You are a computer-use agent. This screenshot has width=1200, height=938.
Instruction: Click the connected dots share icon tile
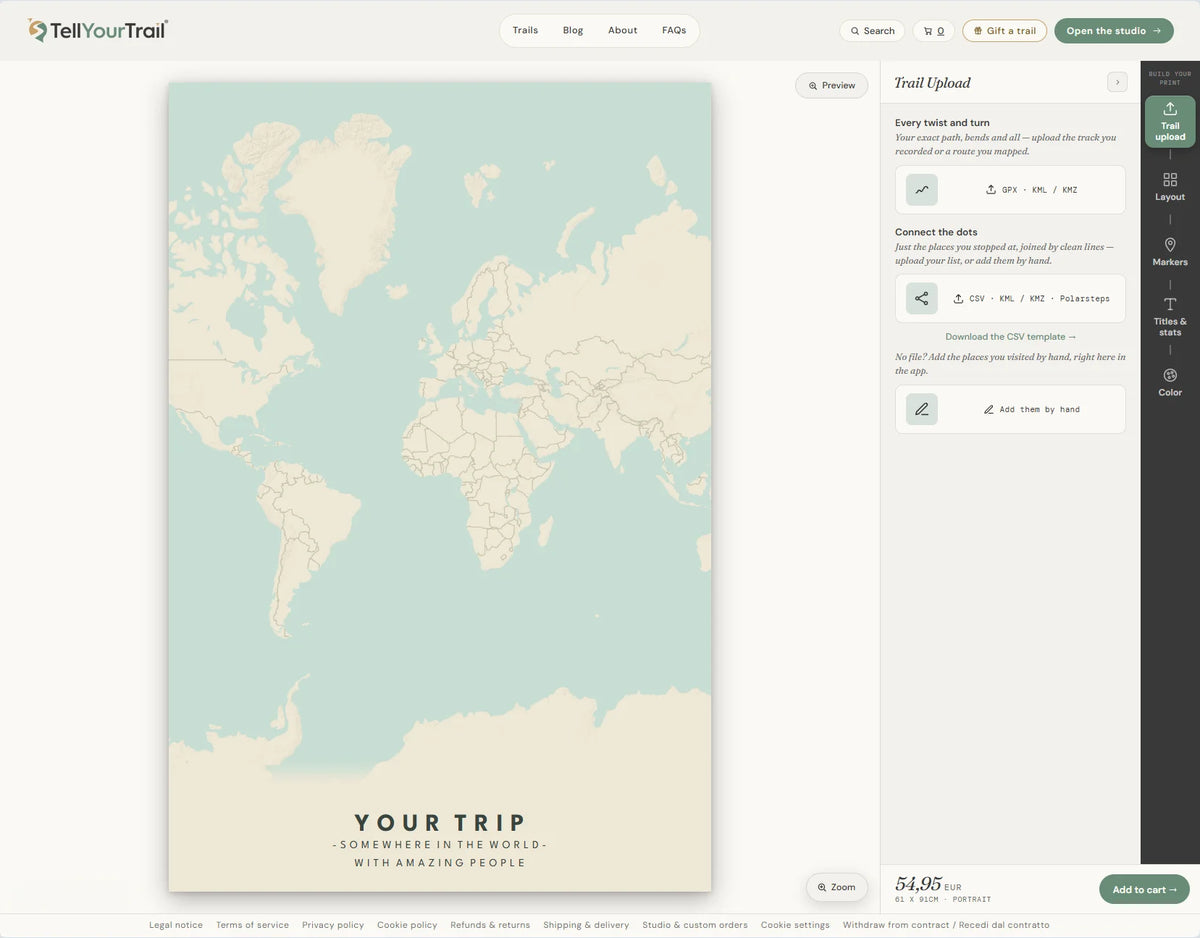(x=922, y=299)
